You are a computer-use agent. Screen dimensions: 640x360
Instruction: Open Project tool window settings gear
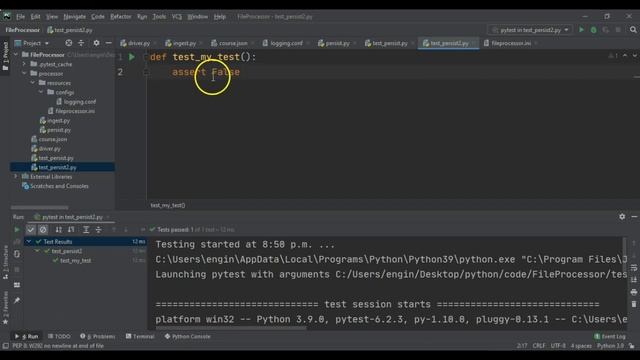pos(96,43)
